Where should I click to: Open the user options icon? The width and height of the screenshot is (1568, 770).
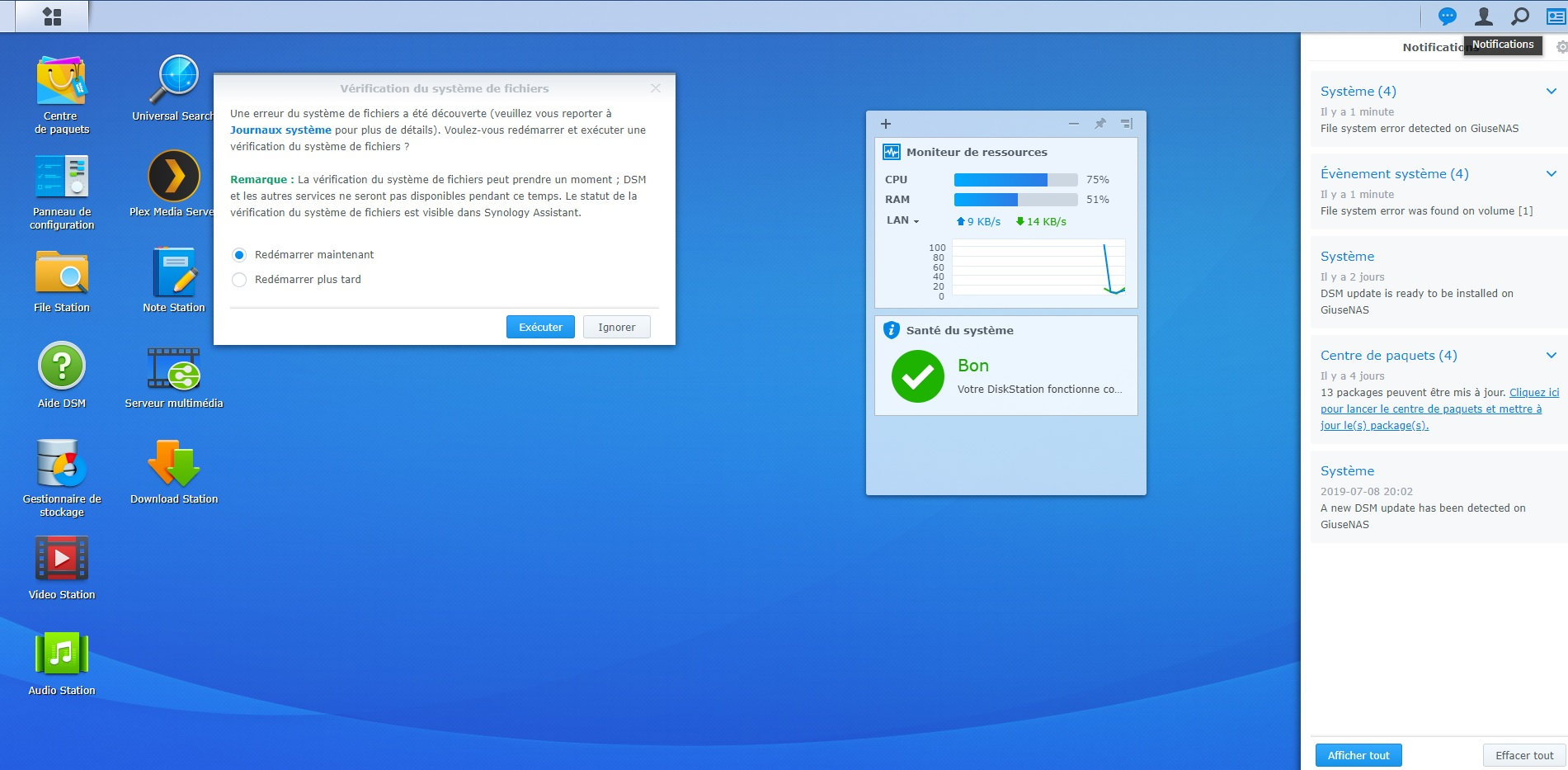click(1483, 16)
